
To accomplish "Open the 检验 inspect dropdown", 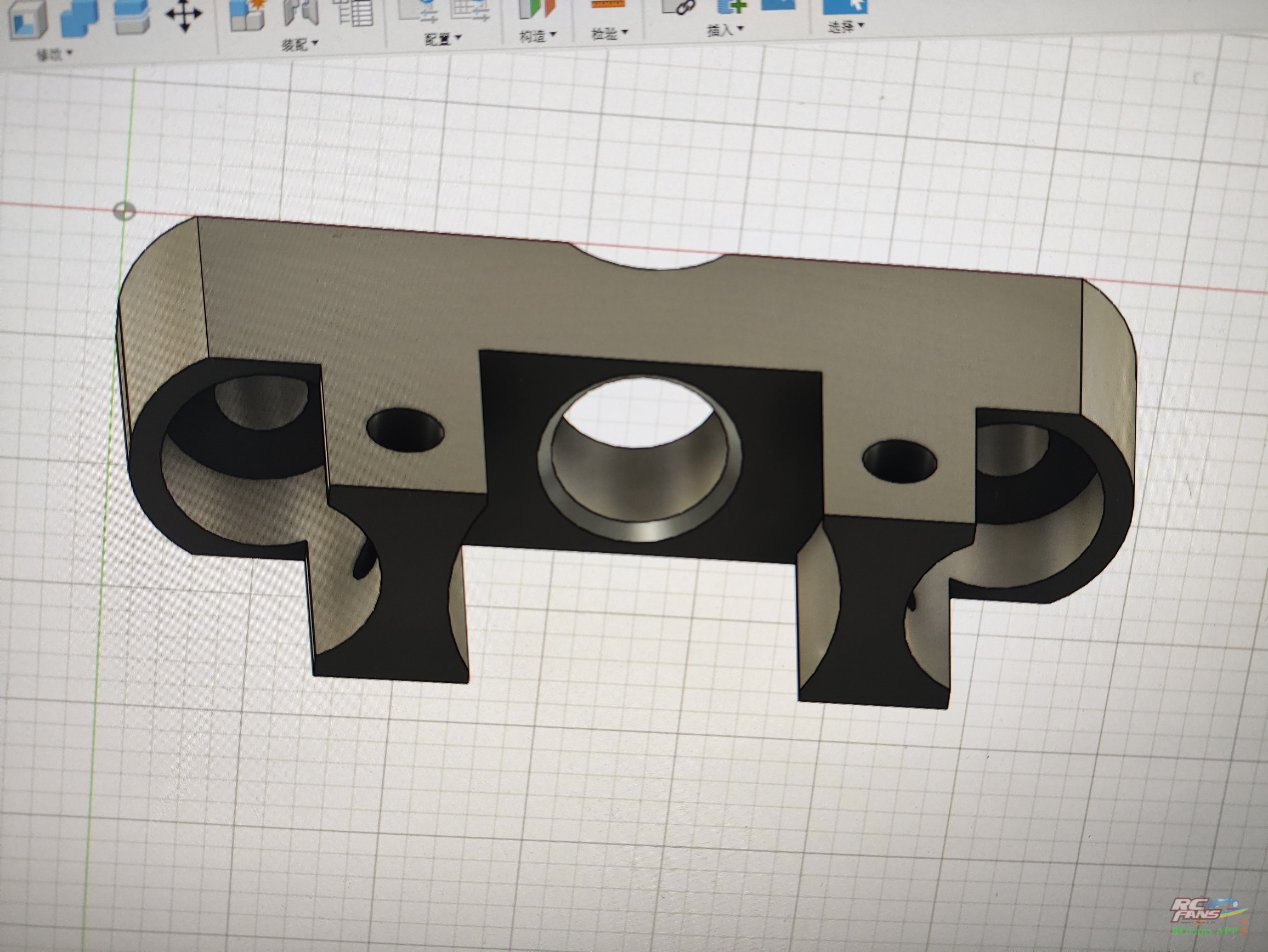I will [x=609, y=34].
